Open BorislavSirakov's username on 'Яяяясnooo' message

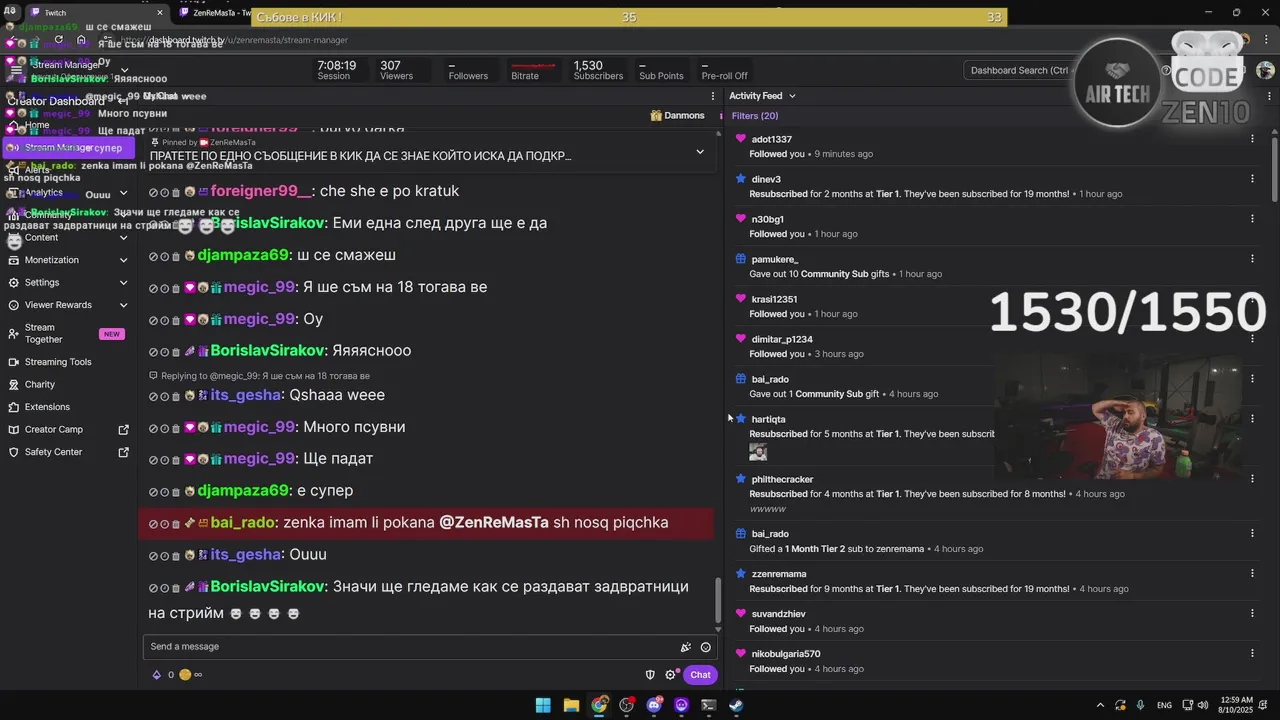tap(268, 351)
